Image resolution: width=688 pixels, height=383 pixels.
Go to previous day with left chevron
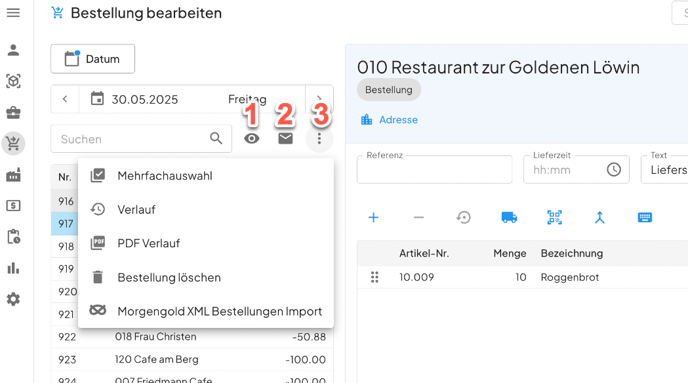click(65, 99)
